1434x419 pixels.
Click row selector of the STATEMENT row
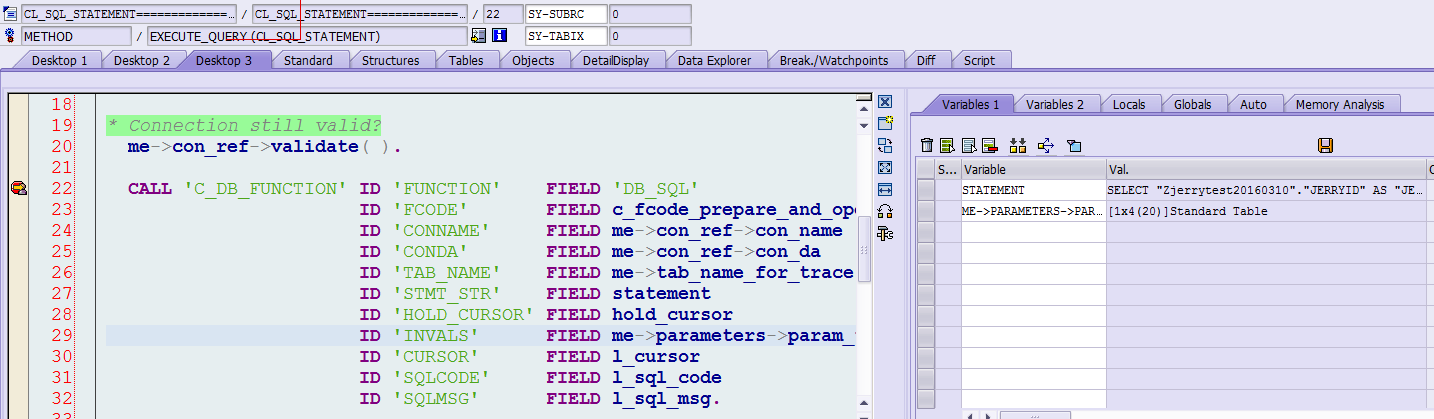926,189
